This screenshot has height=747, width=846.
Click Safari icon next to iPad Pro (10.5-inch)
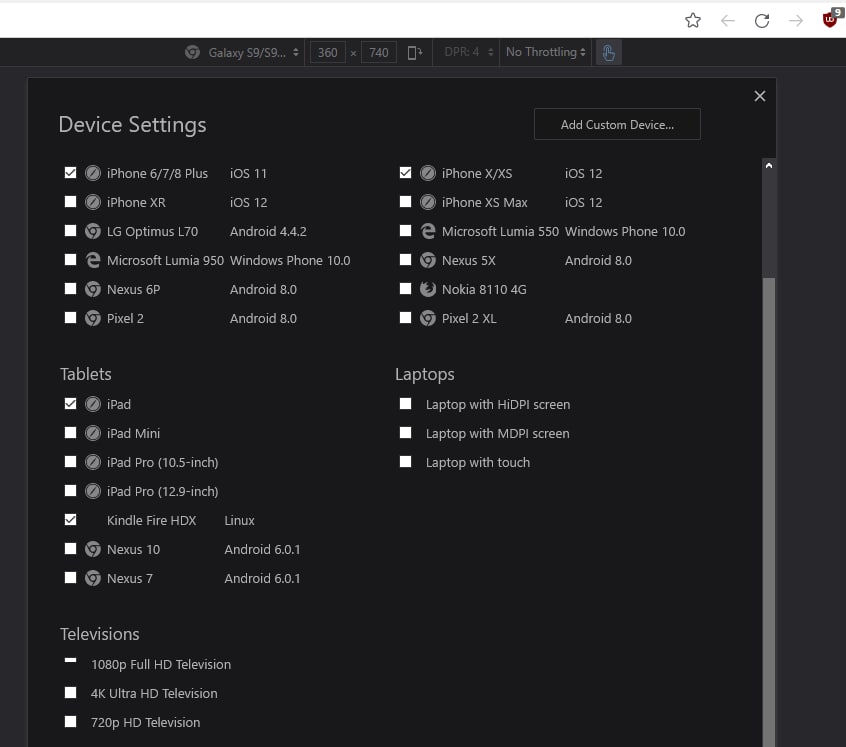click(x=93, y=462)
